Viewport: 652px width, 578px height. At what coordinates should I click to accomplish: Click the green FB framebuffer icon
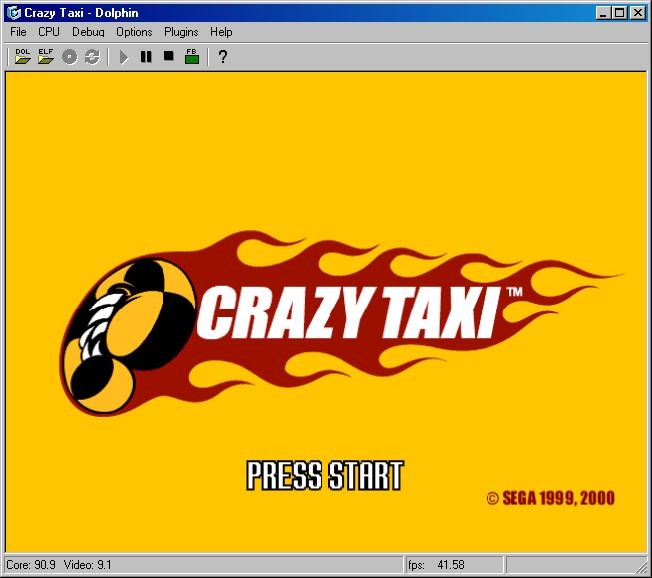[x=192, y=57]
